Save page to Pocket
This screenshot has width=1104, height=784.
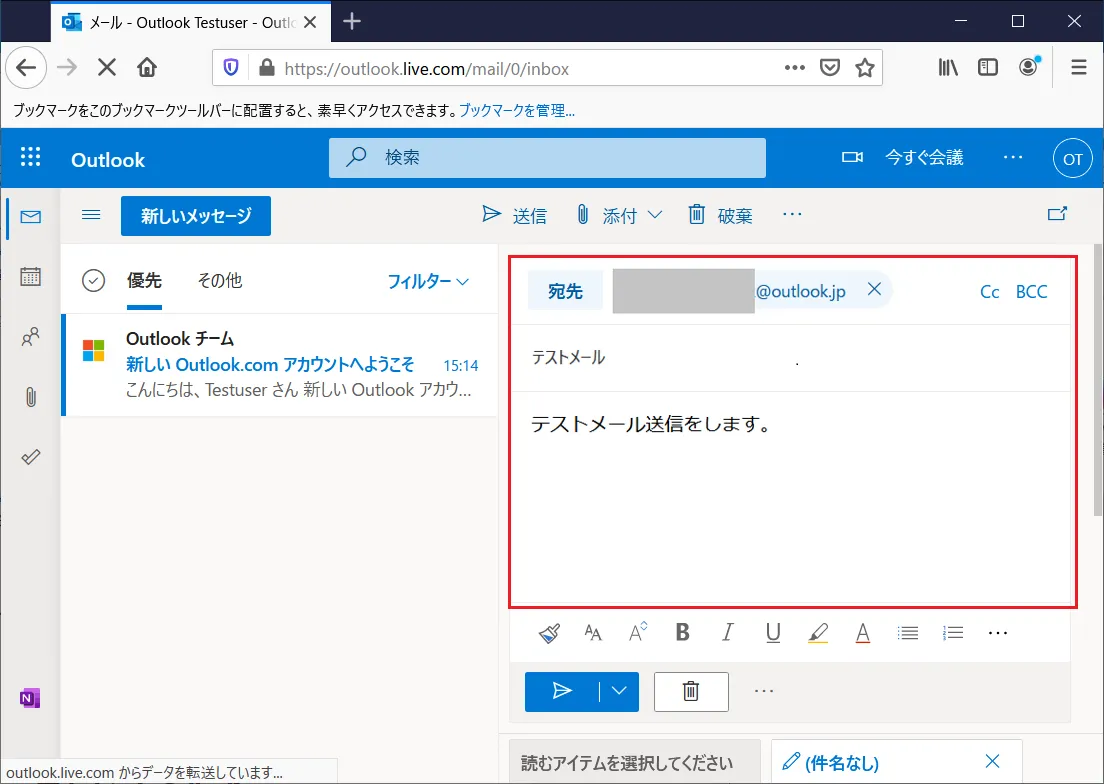pos(830,68)
